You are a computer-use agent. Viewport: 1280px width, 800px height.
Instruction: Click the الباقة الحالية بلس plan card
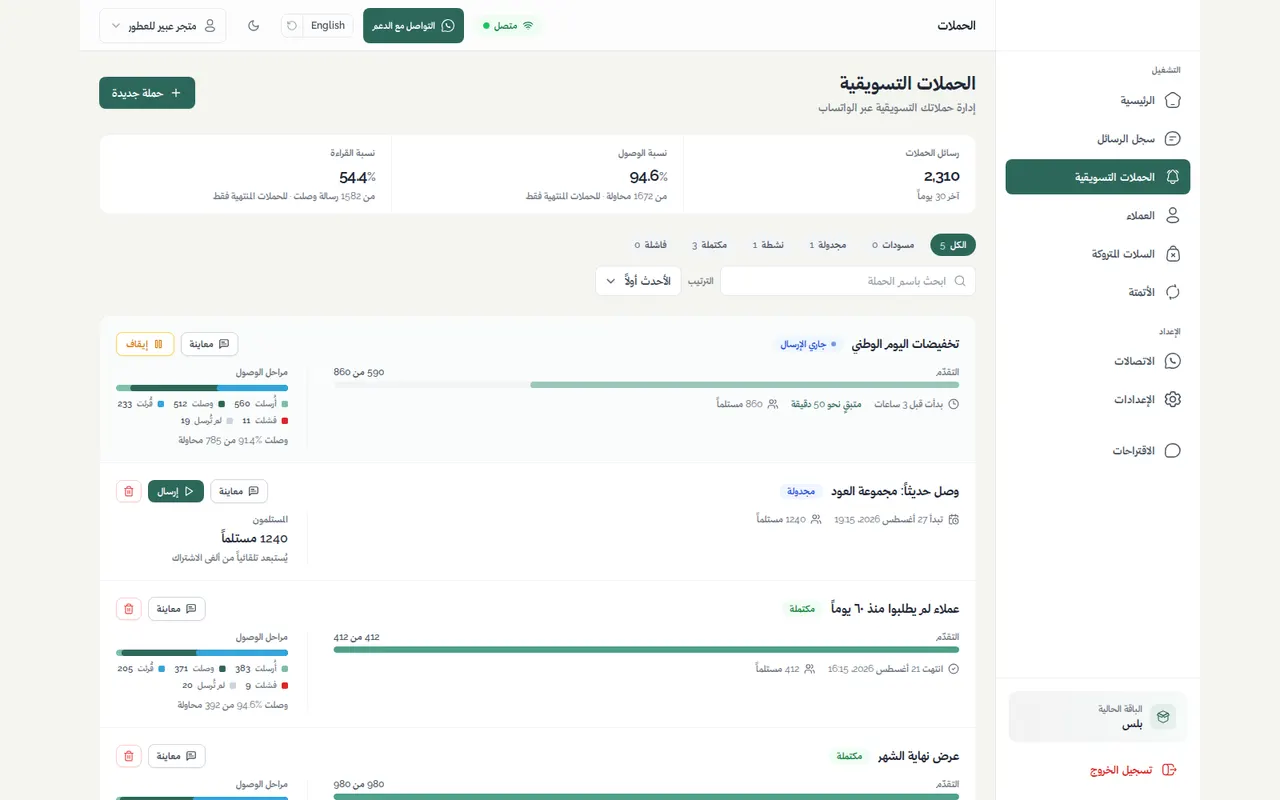pyautogui.click(x=1098, y=716)
